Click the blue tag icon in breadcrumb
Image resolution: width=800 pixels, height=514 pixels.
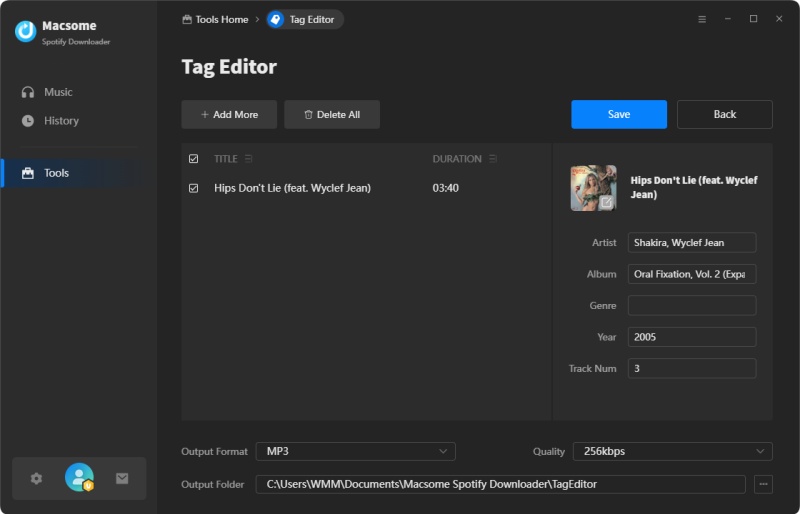point(276,19)
